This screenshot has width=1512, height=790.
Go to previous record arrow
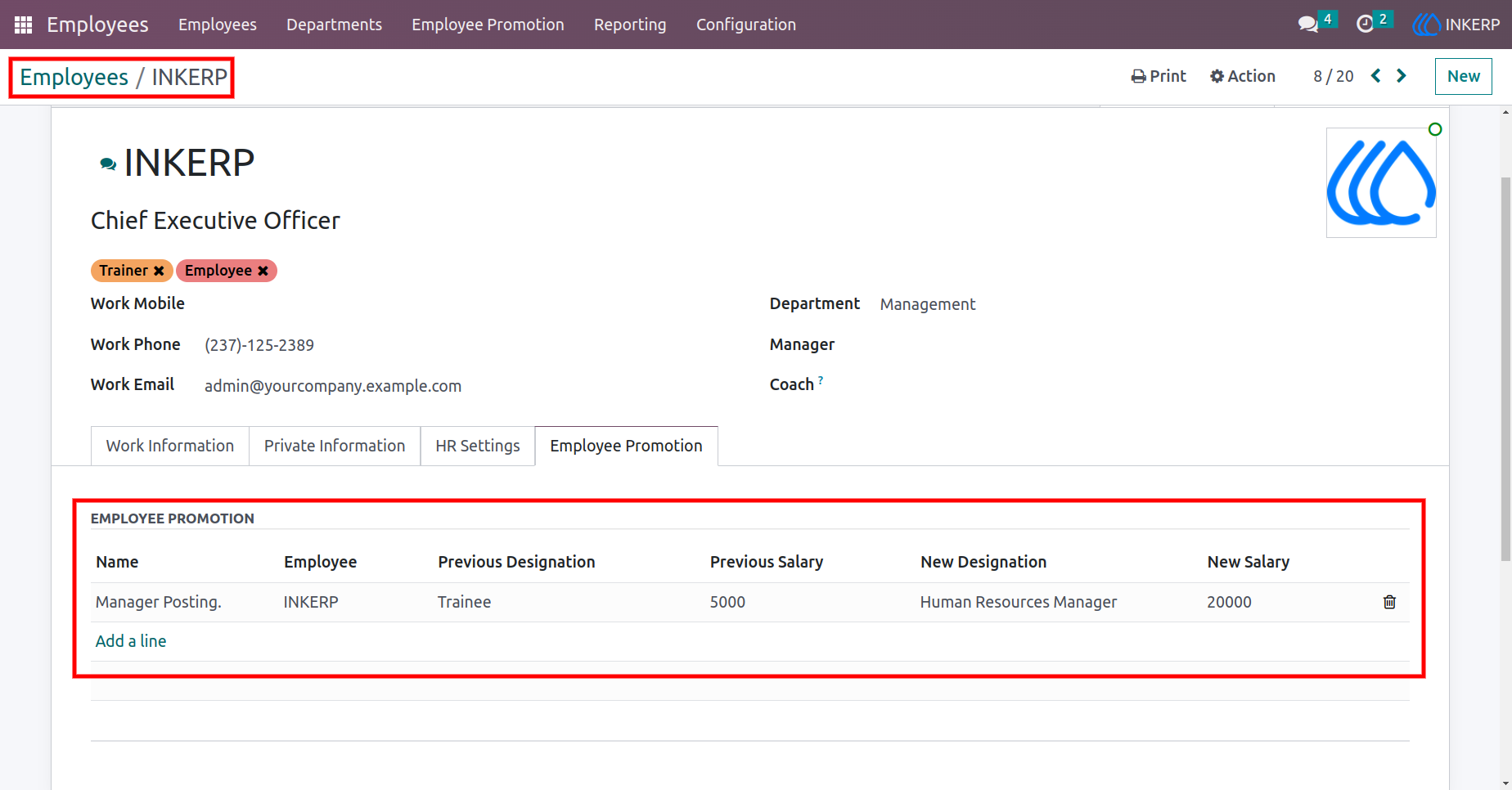click(x=1376, y=76)
